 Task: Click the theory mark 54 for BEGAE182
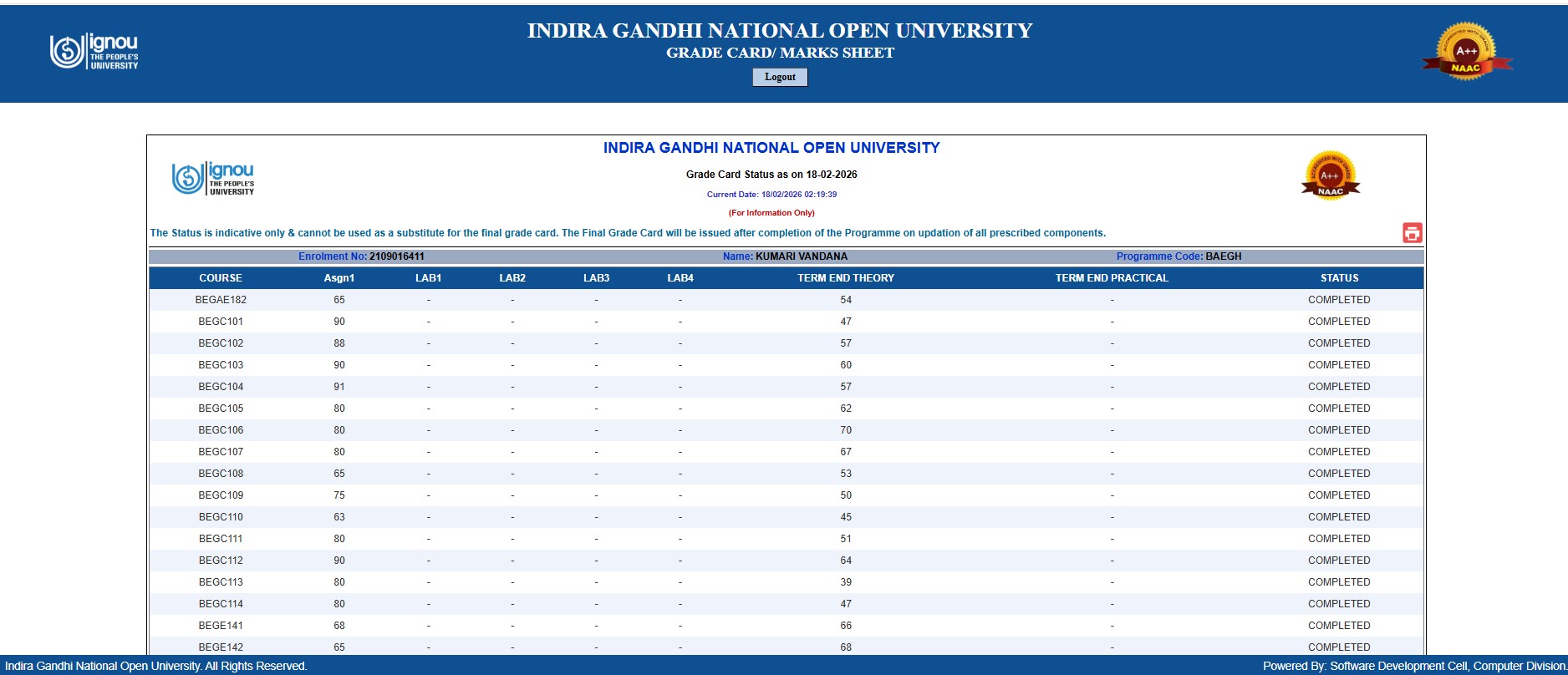tap(846, 300)
